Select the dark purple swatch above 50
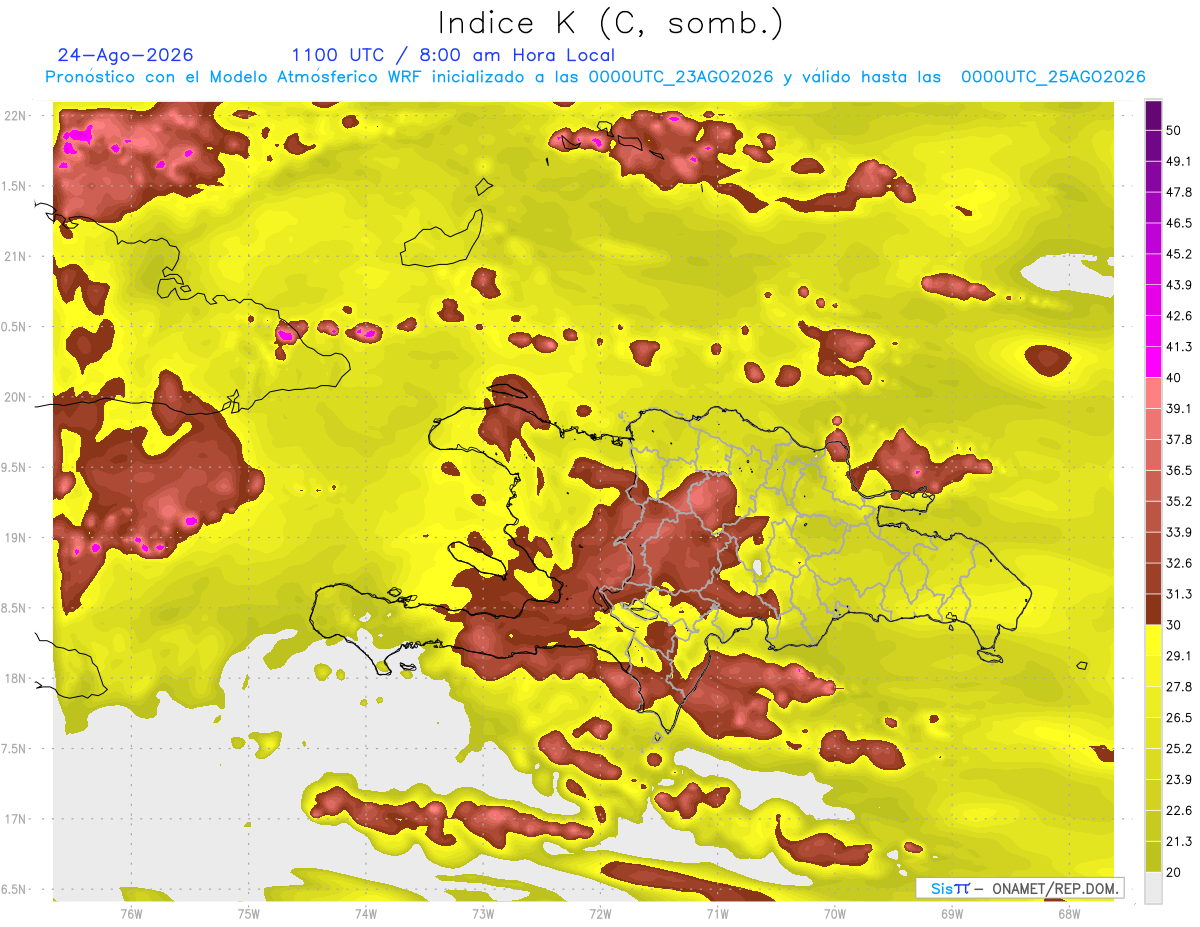Viewport: 1200px width, 927px height. 1153,116
